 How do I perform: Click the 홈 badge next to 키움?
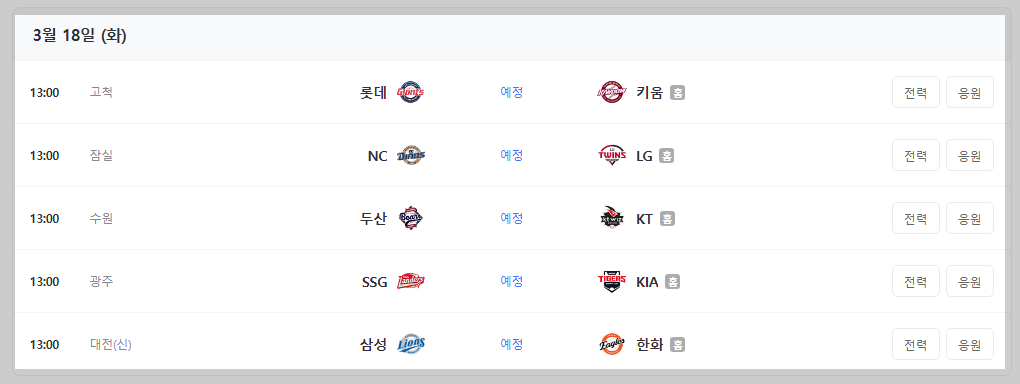pos(677,92)
